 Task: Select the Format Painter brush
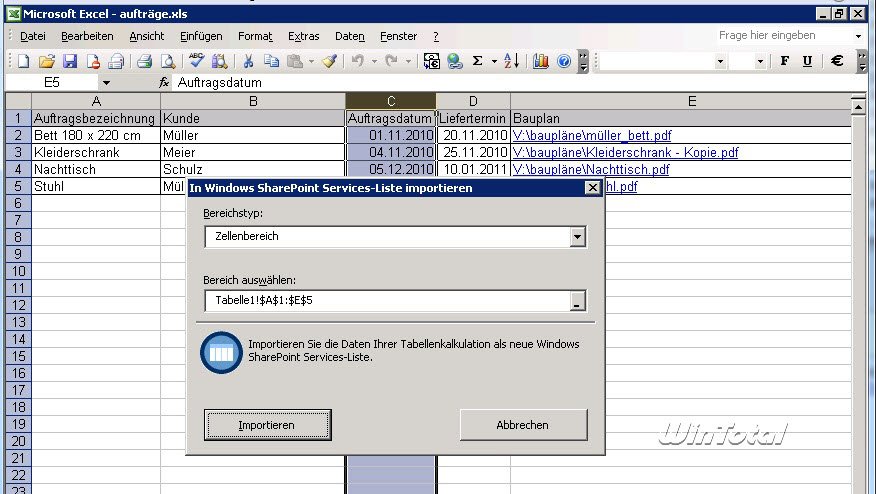[x=330, y=61]
